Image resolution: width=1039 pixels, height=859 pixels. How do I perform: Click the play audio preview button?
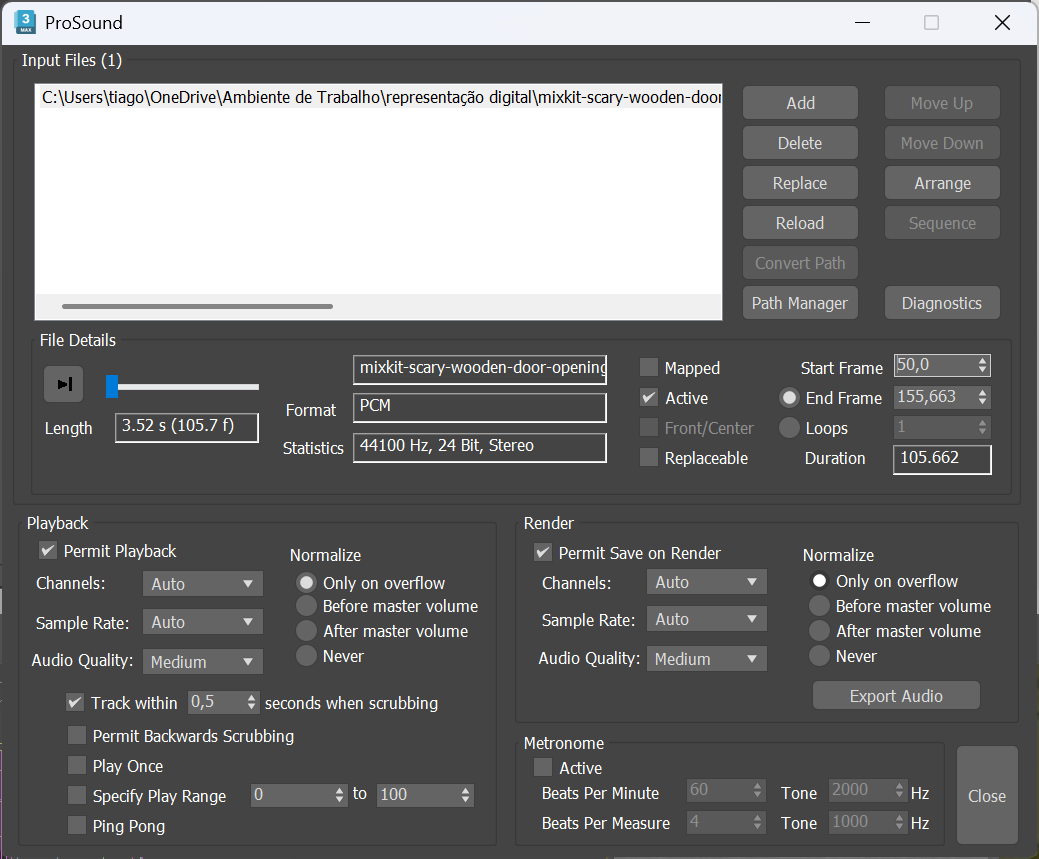point(63,384)
